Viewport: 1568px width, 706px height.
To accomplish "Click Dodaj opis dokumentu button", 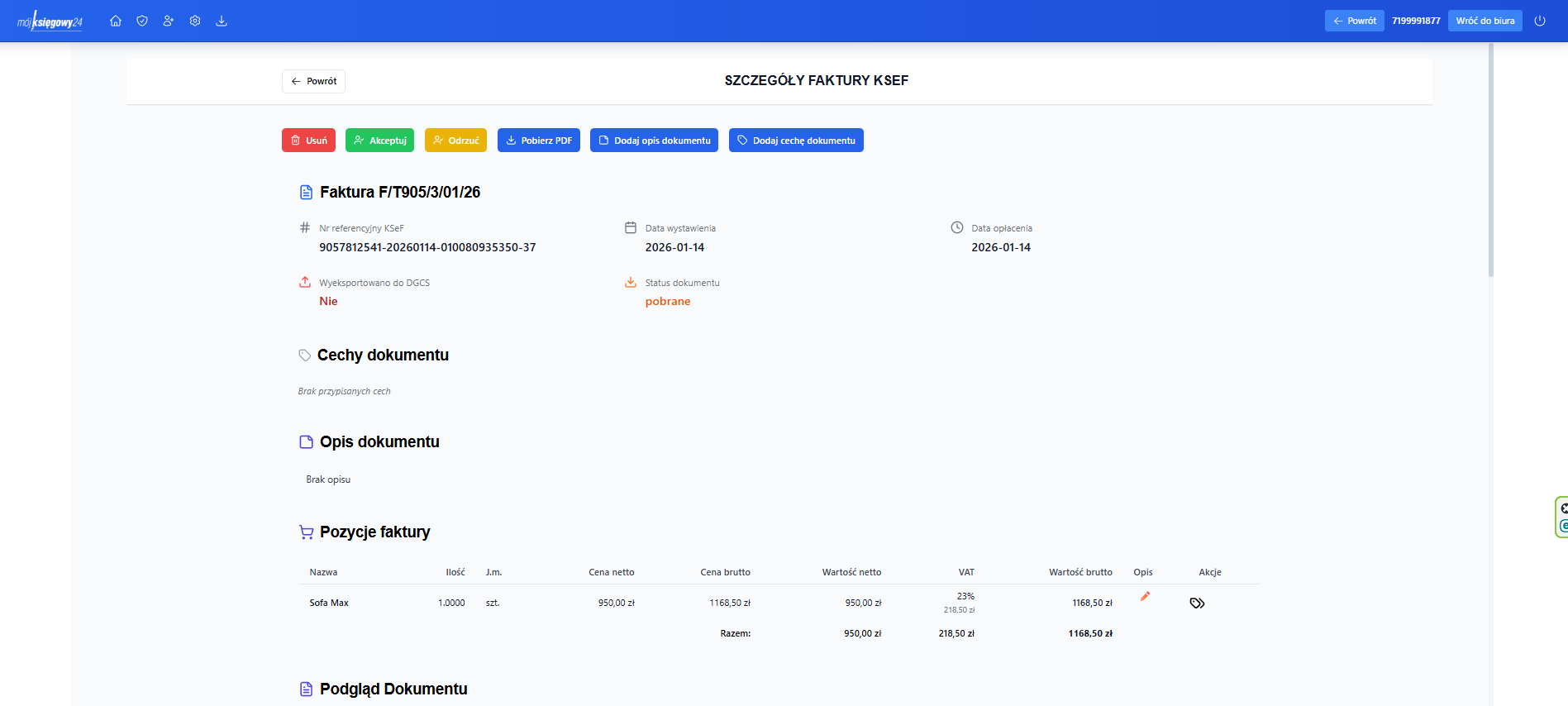I will [x=654, y=141].
